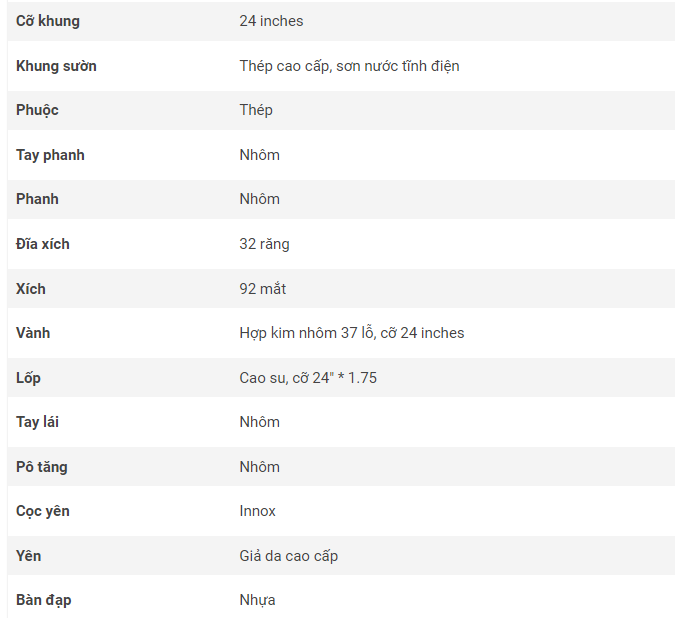Click the "Pô tăng" label
Screen dimensions: 675x618
tap(42, 467)
